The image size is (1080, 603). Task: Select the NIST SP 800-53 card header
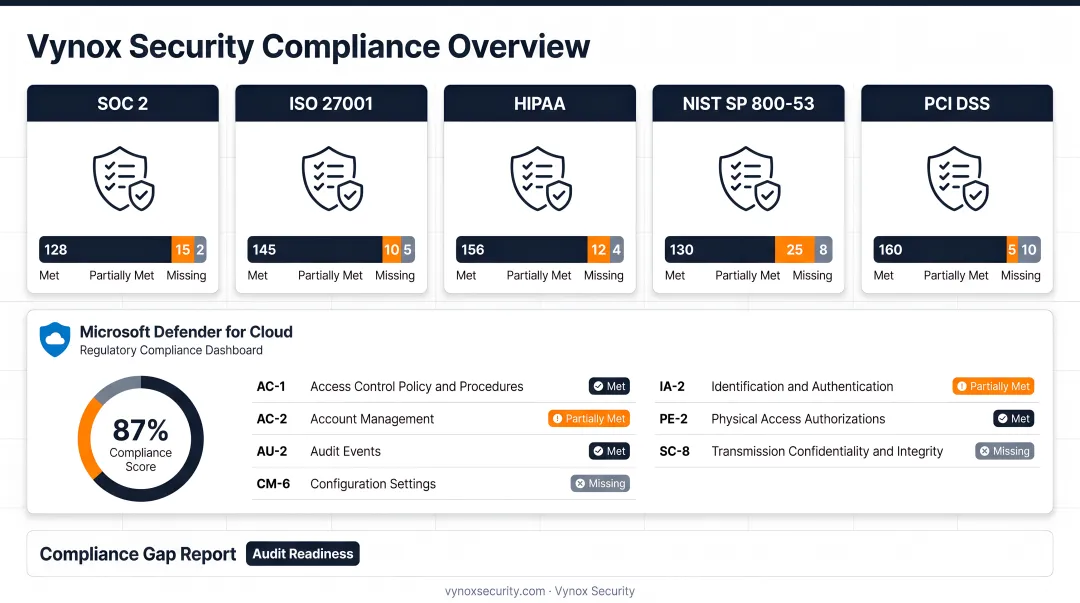(x=749, y=103)
